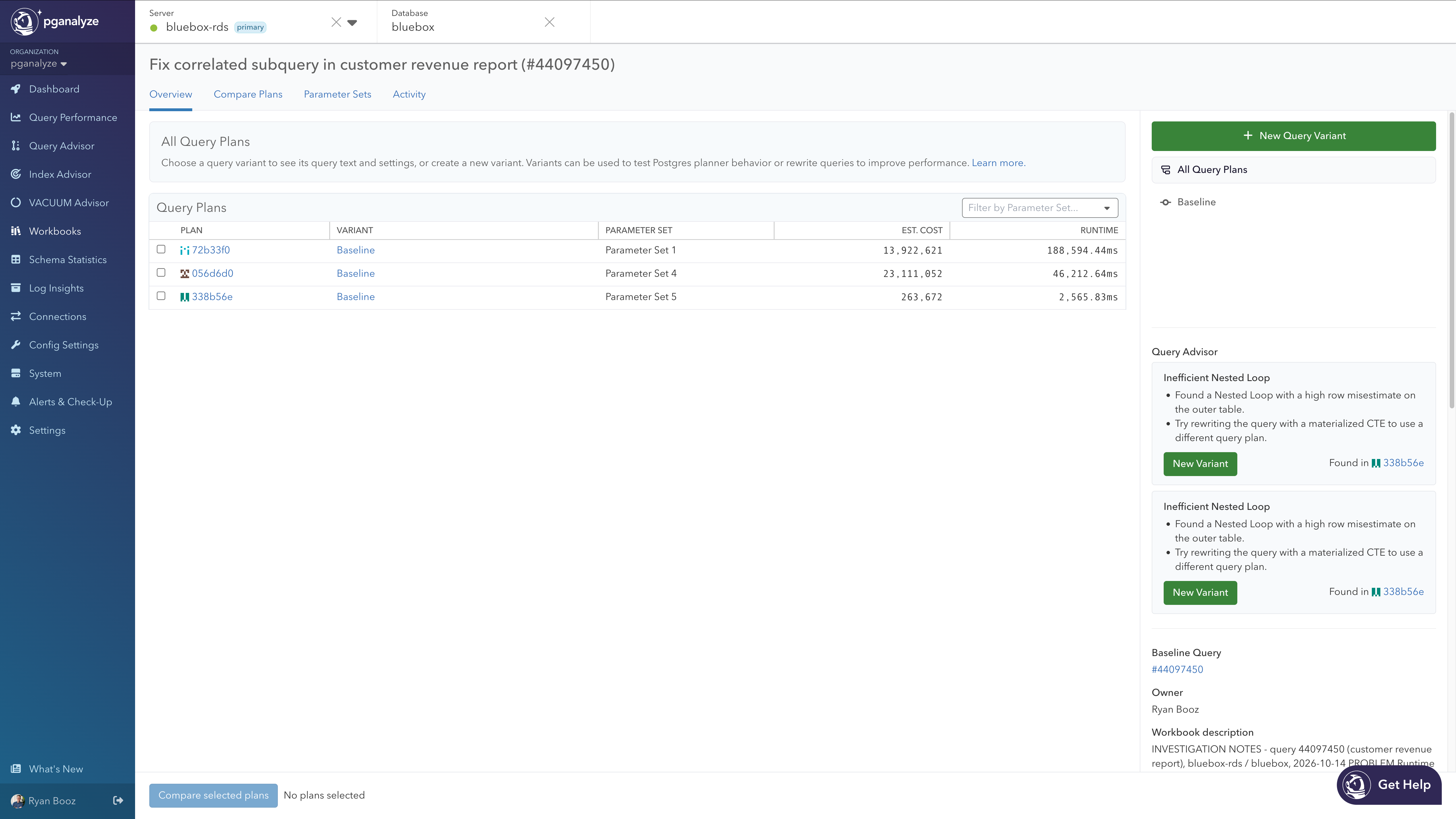The image size is (1456, 819).
Task: Click the Log Insights archive icon
Action: (x=16, y=288)
